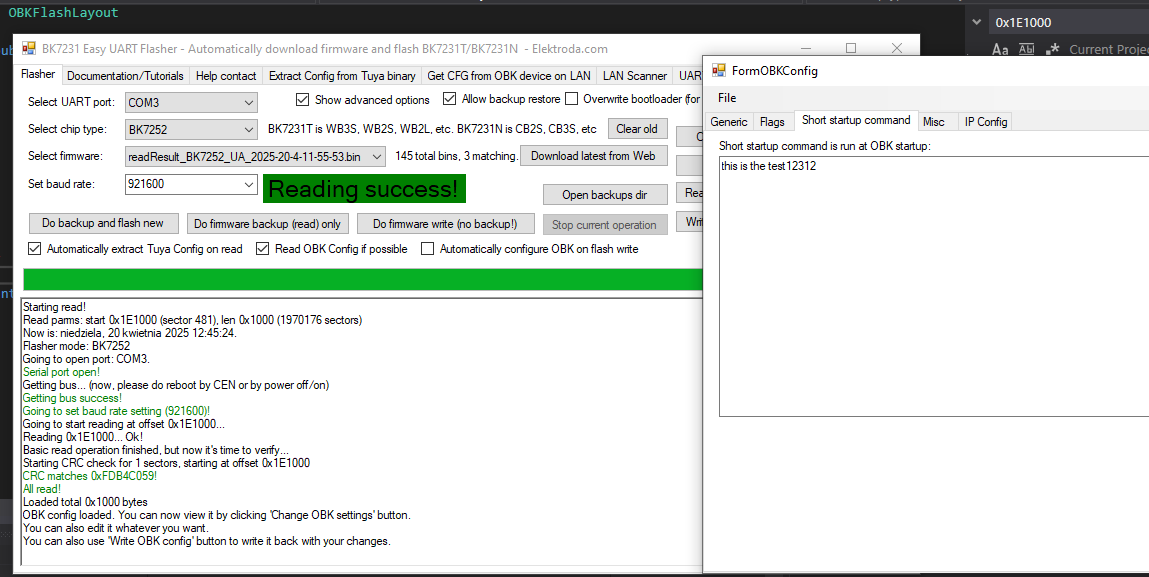Open the IP Config tab
Viewport: 1149px width, 577px height.
[986, 122]
